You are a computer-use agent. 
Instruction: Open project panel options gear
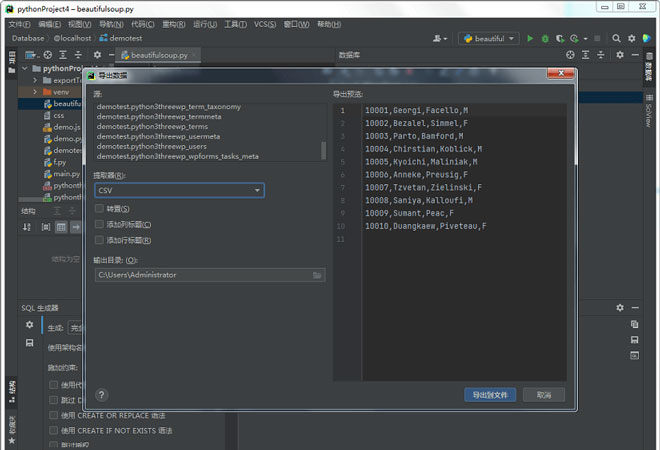tap(97, 55)
